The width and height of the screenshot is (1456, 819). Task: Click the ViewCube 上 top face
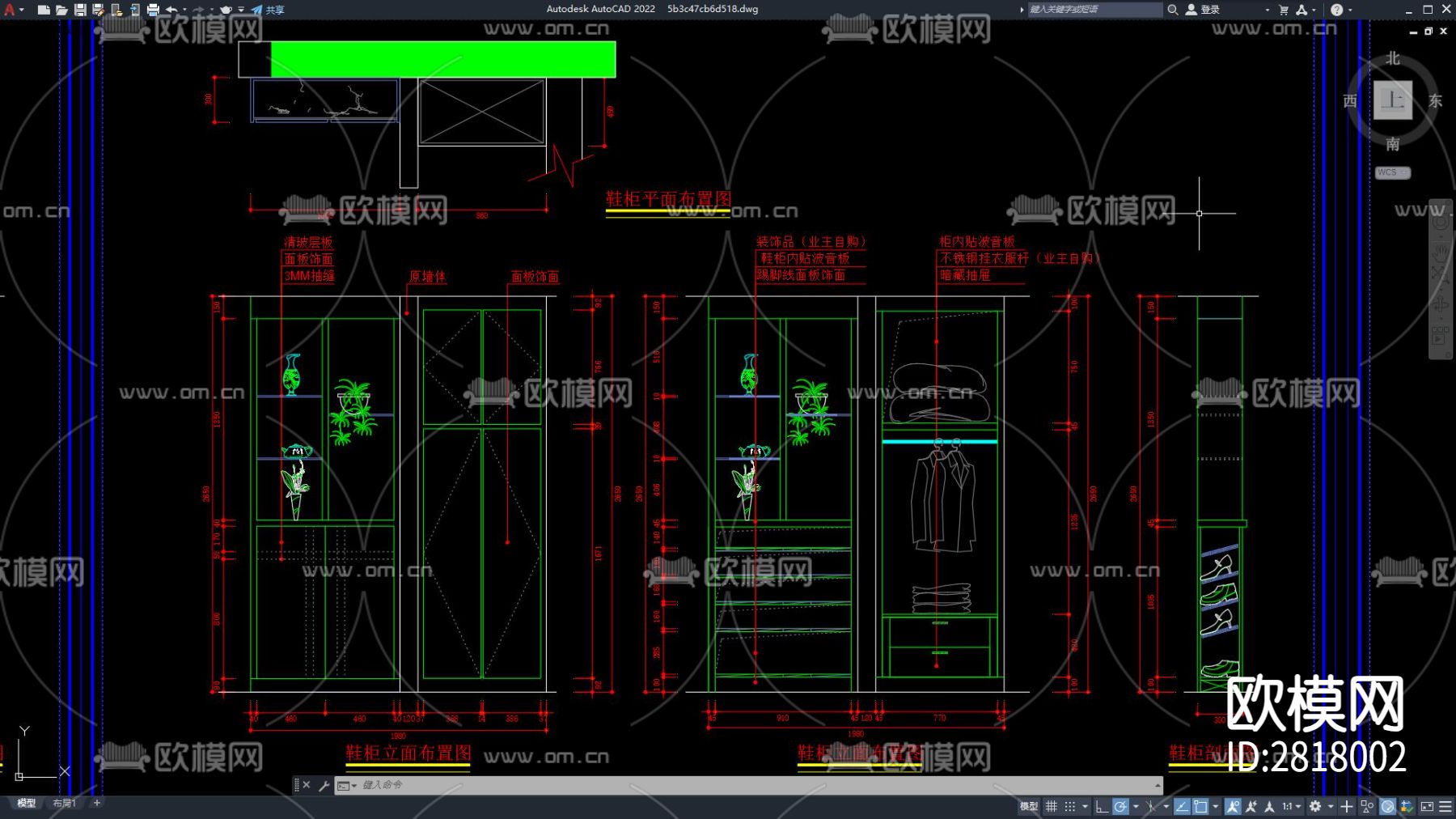pos(1393,100)
